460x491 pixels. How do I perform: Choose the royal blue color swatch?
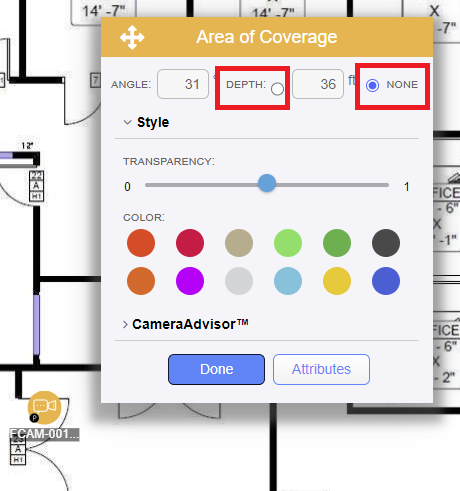386,281
